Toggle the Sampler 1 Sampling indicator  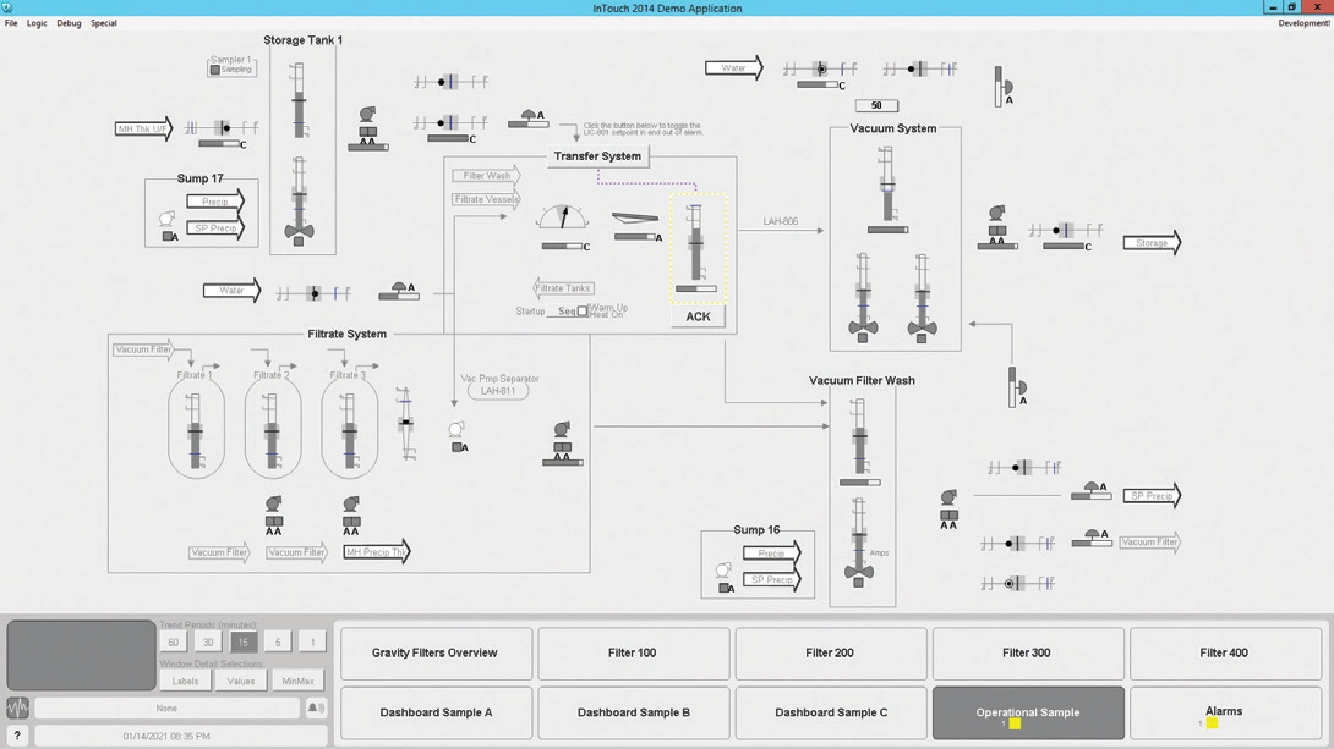point(215,70)
